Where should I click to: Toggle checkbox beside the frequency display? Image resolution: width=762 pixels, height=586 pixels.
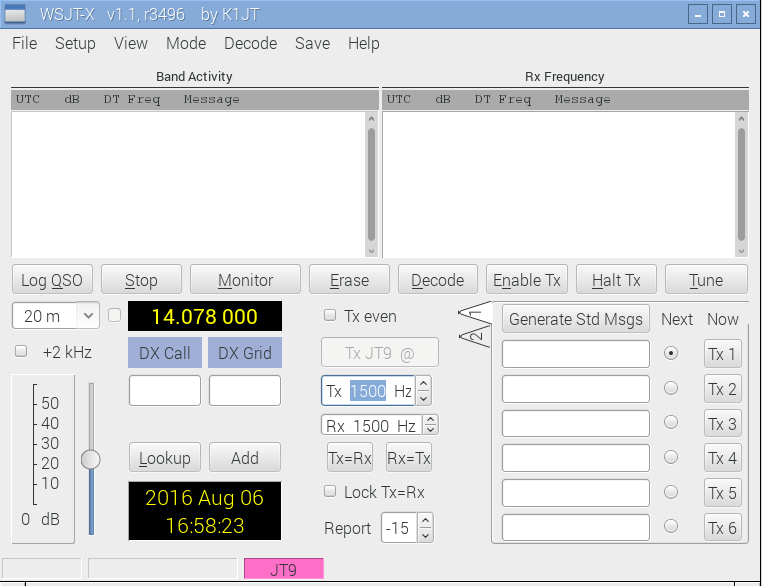(115, 315)
